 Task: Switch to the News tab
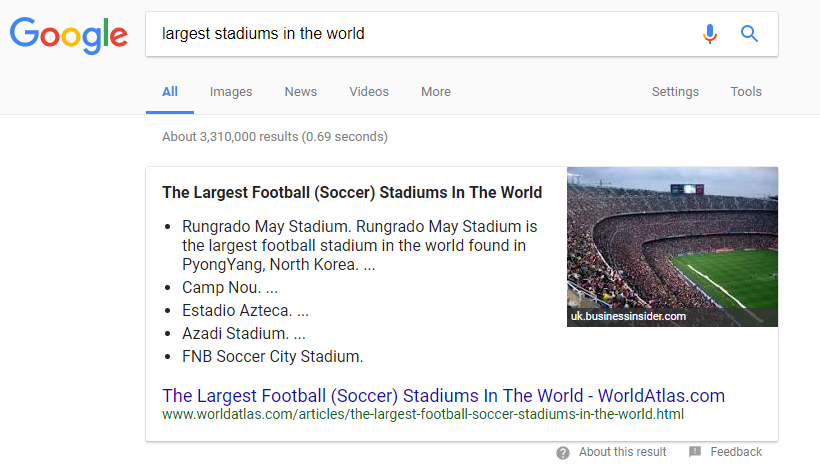(301, 92)
